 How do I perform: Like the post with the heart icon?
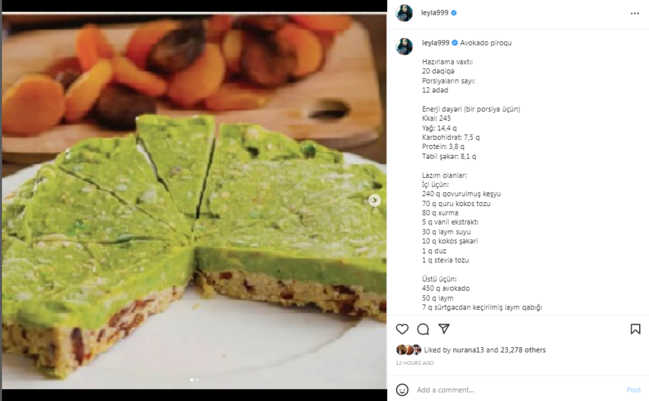click(x=402, y=329)
